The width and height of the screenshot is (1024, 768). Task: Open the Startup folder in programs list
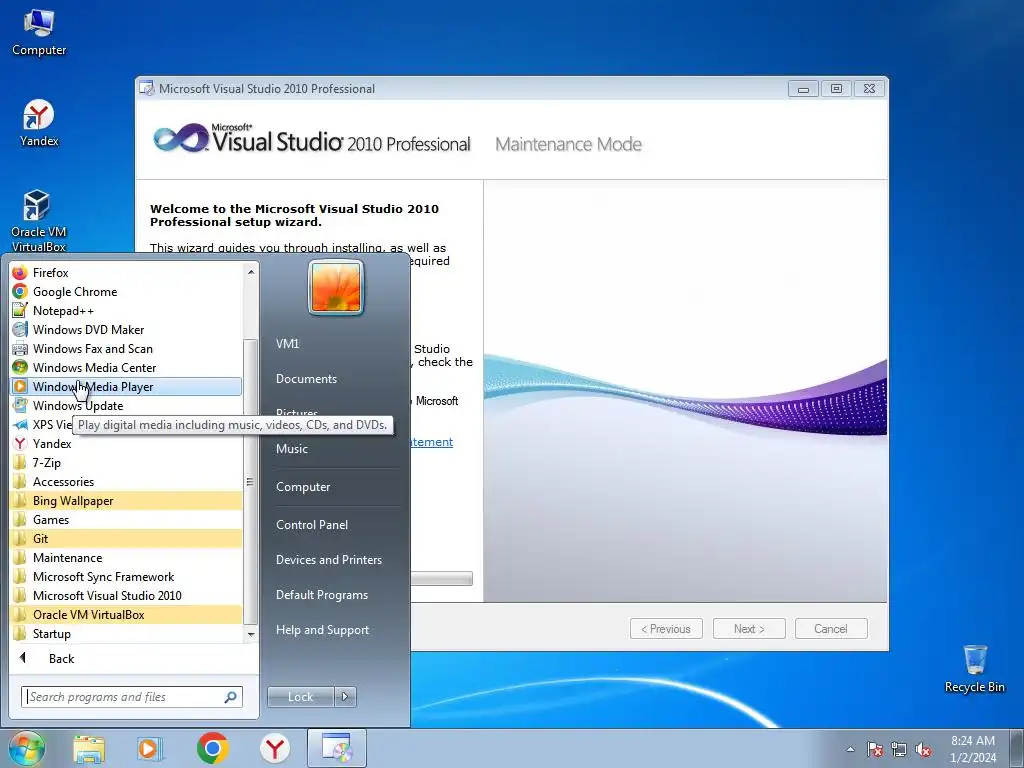click(126, 633)
